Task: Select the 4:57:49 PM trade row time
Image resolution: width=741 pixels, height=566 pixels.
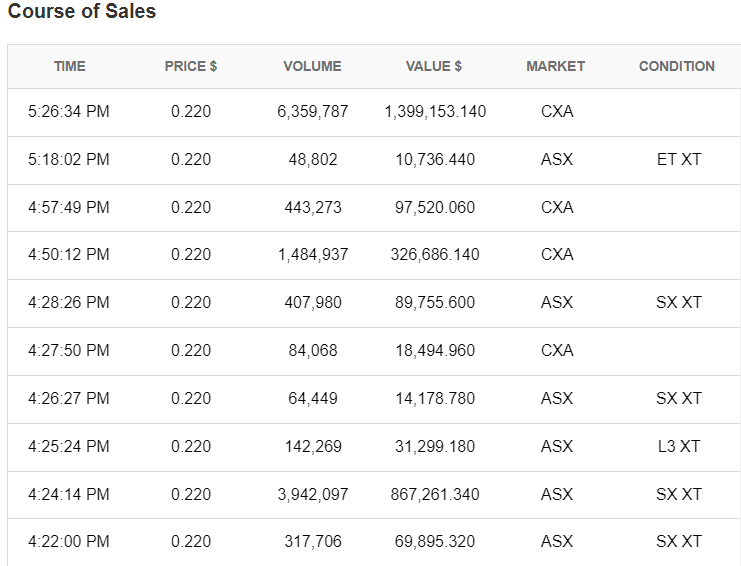Action: pos(69,207)
